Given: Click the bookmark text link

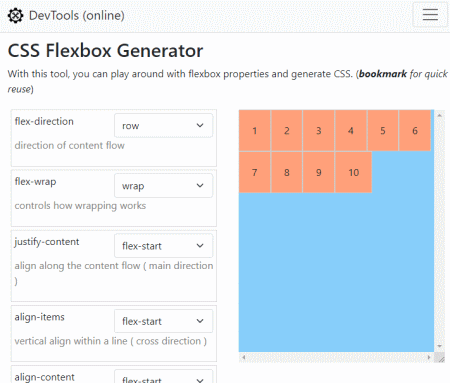Looking at the screenshot, I should click(x=383, y=74).
